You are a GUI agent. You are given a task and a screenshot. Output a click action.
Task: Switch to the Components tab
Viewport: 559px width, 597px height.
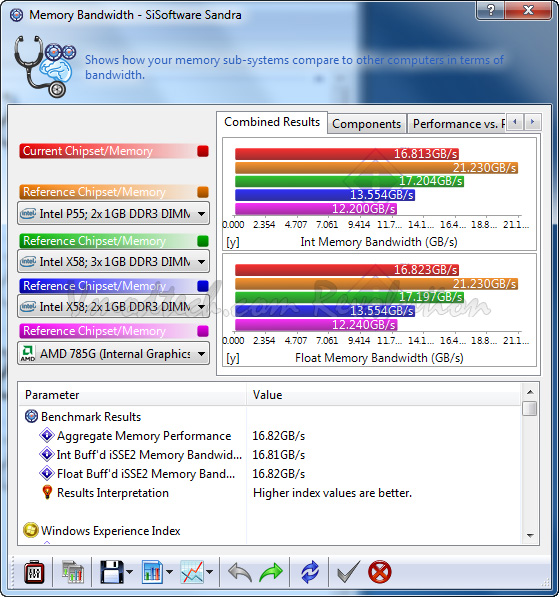tap(366, 124)
